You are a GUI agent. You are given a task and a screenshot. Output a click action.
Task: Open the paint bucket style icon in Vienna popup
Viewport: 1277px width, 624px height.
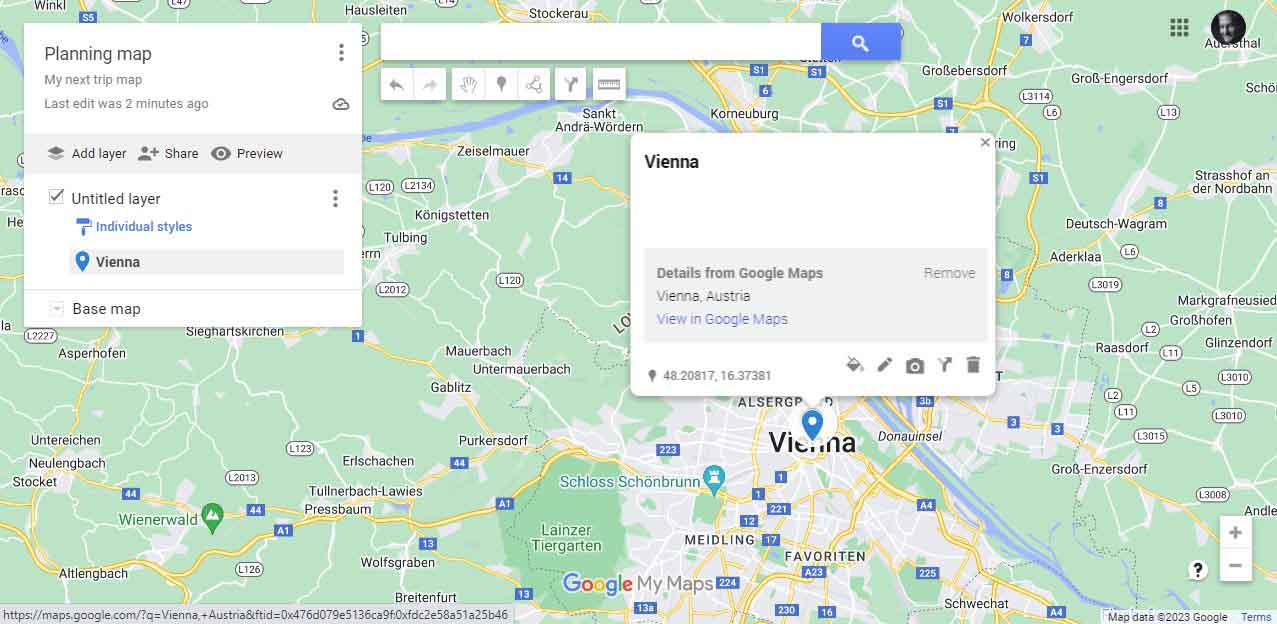[x=854, y=365]
